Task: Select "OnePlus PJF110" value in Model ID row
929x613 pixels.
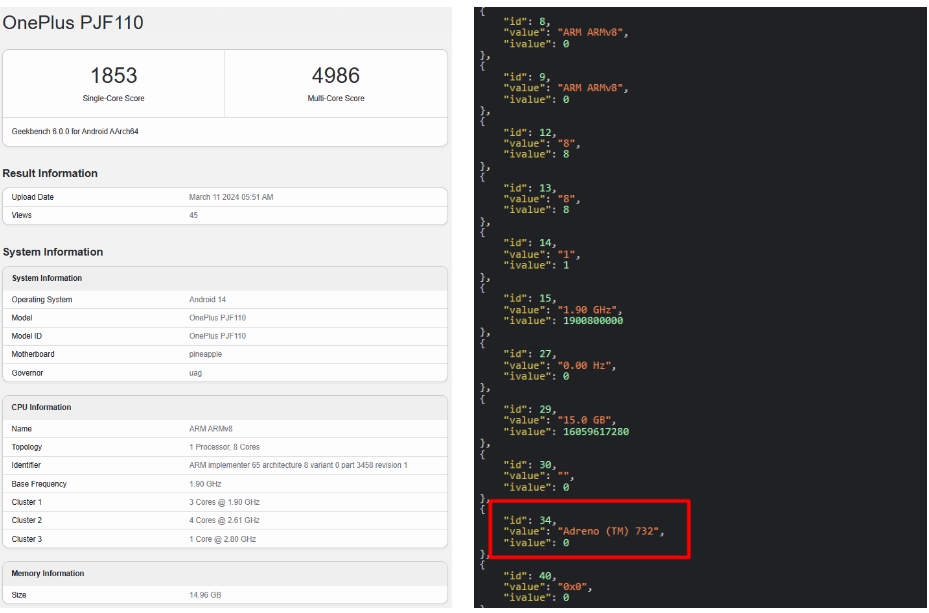Action: tap(217, 336)
